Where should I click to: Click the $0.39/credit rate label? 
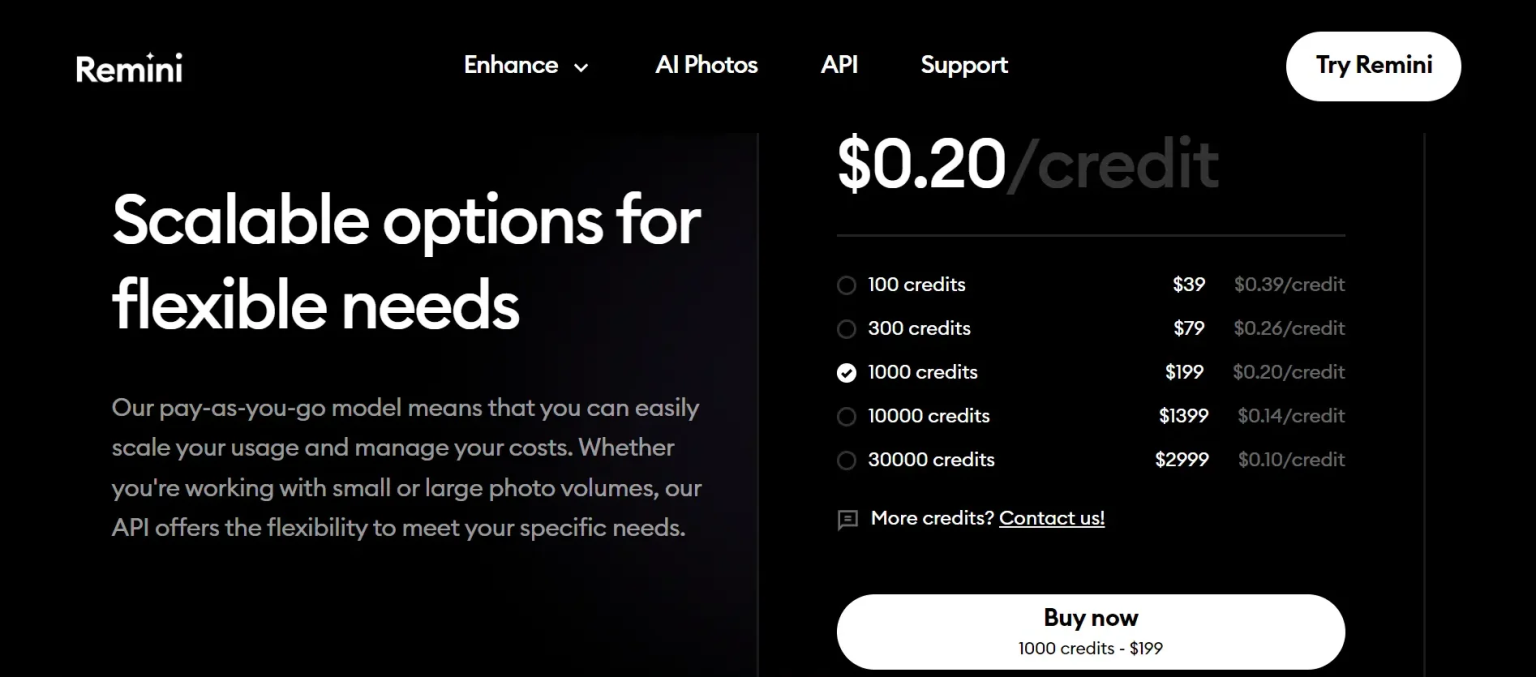tap(1289, 285)
